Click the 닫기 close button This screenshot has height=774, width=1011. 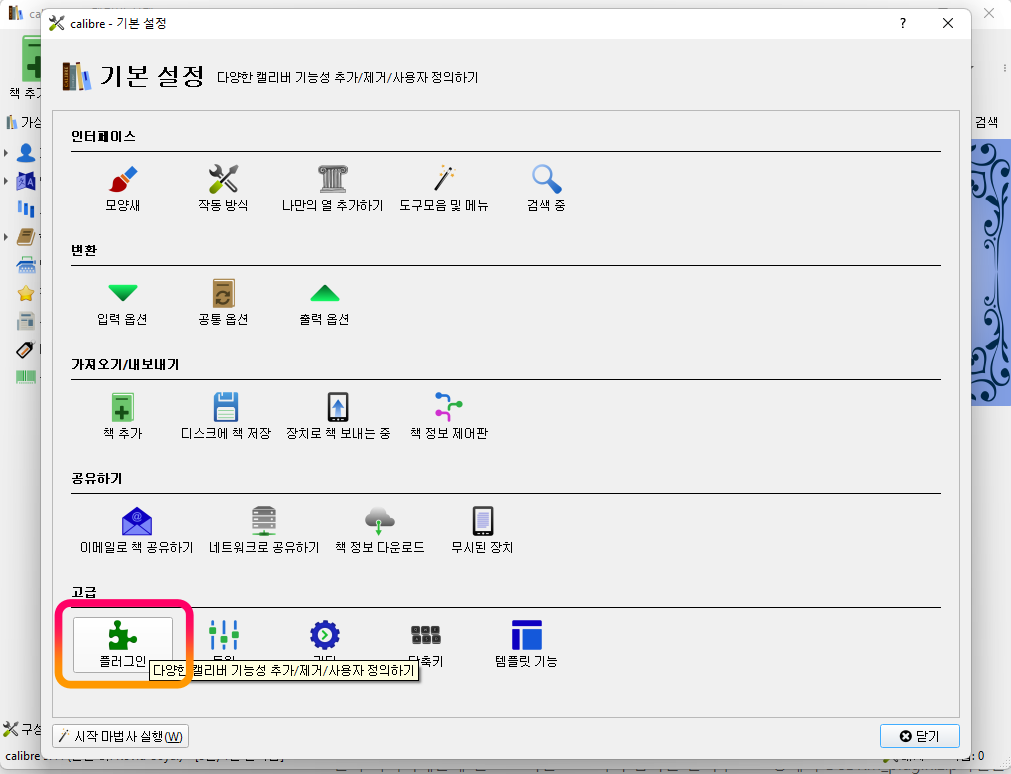919,736
